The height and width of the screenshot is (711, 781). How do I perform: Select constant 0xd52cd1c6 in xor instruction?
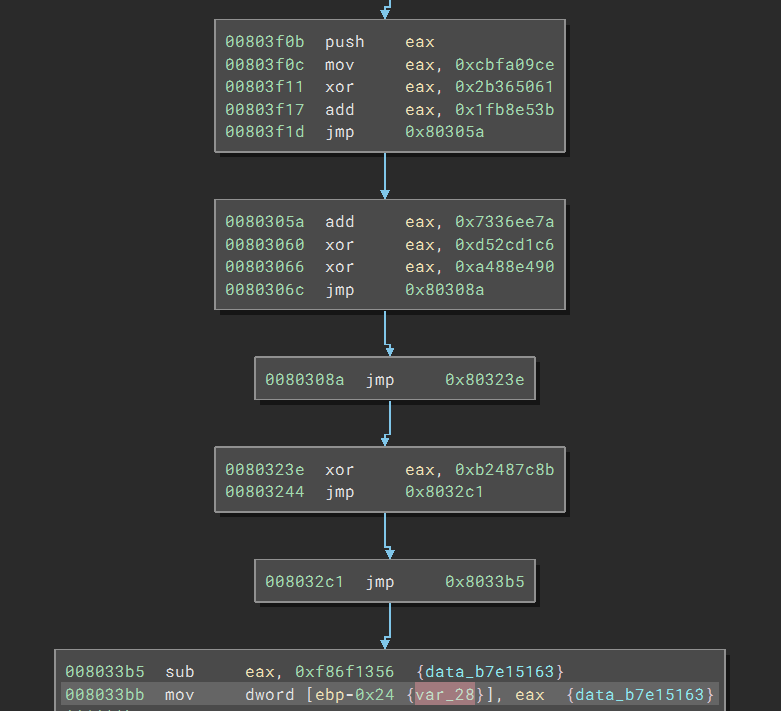pyautogui.click(x=505, y=245)
